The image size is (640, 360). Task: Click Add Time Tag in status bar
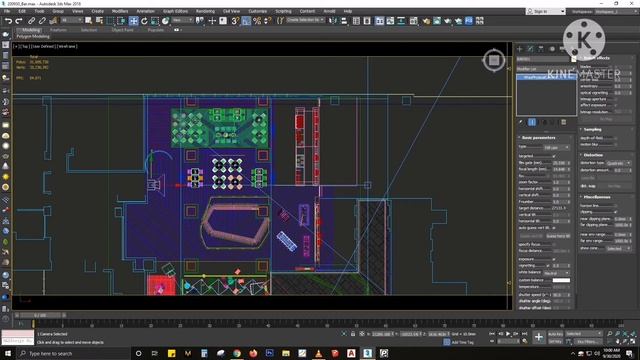point(462,342)
